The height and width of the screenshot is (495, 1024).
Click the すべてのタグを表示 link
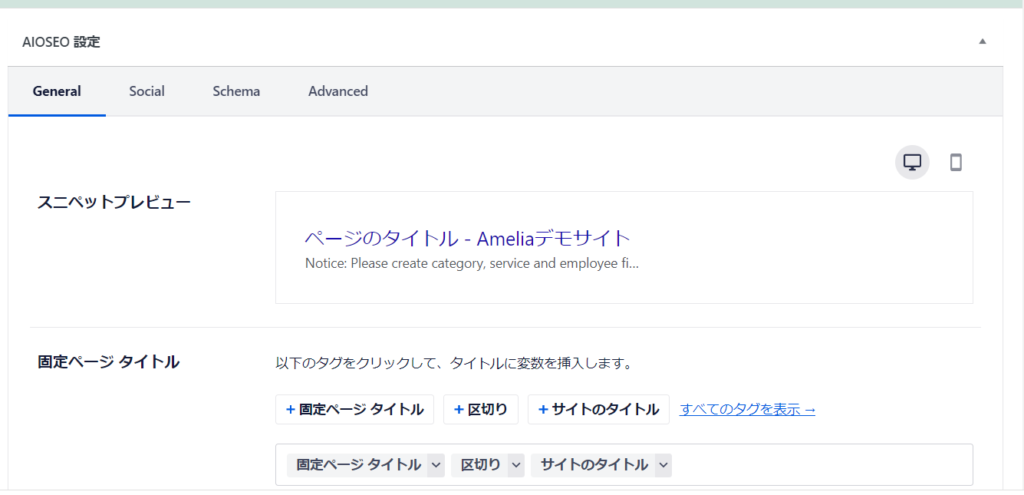[747, 409]
